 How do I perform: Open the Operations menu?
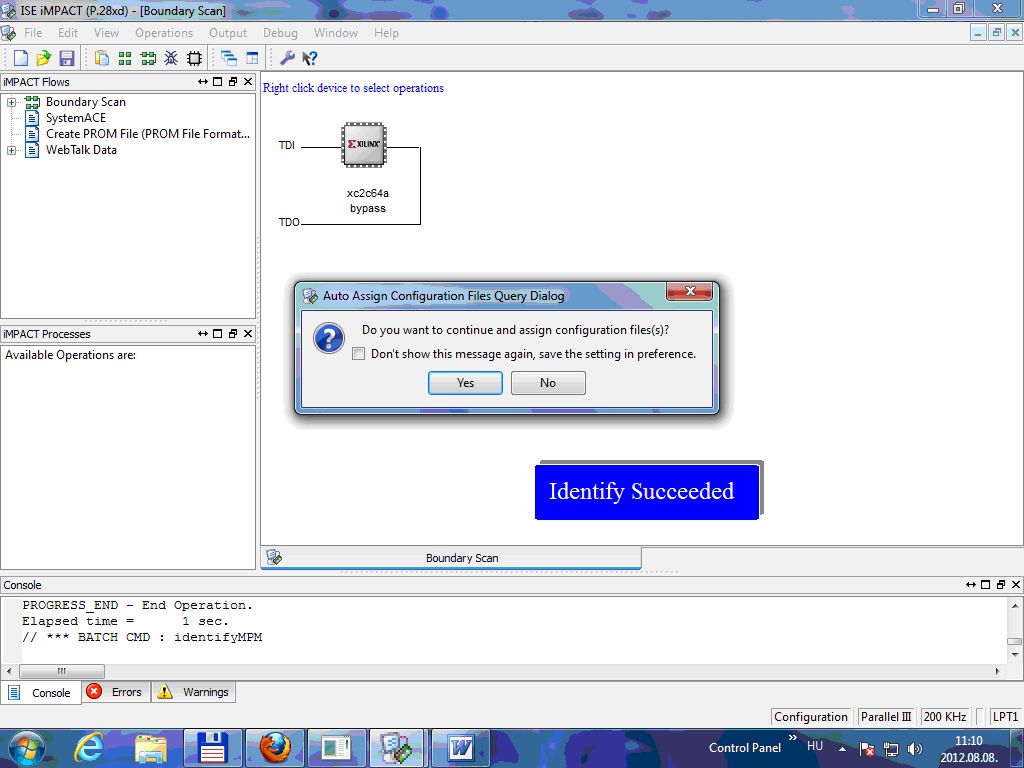click(x=164, y=33)
